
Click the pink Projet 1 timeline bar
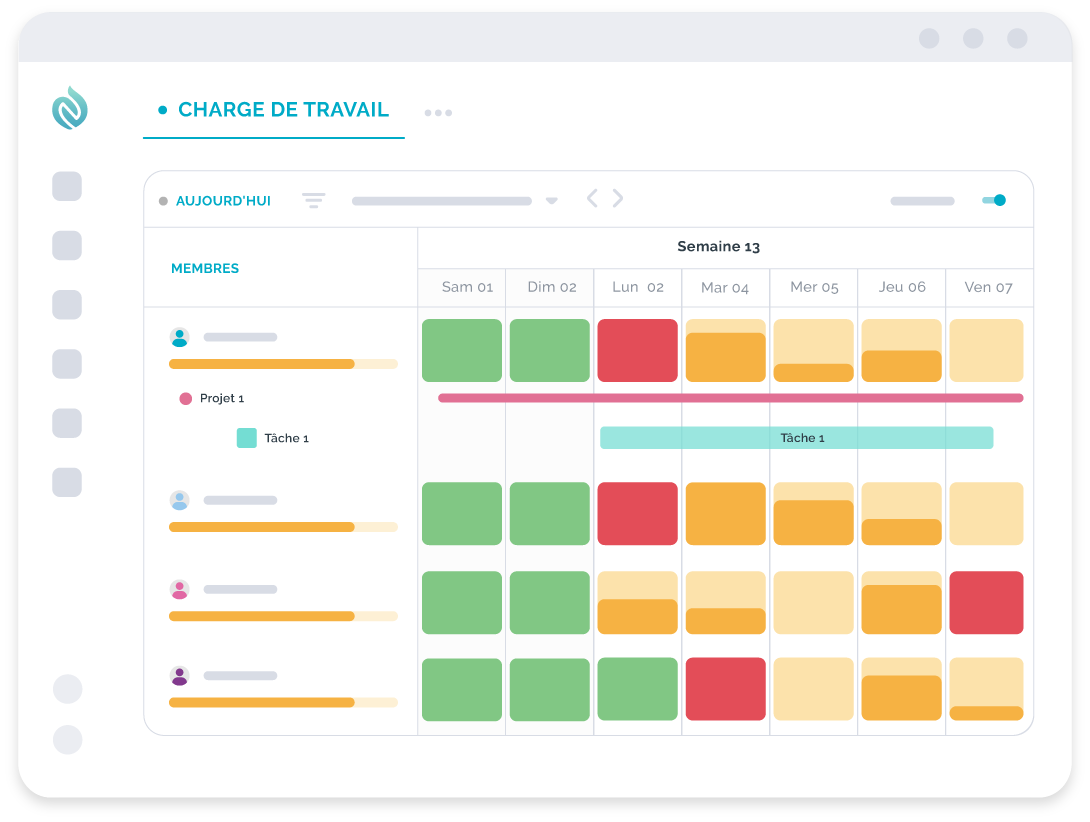(x=731, y=398)
